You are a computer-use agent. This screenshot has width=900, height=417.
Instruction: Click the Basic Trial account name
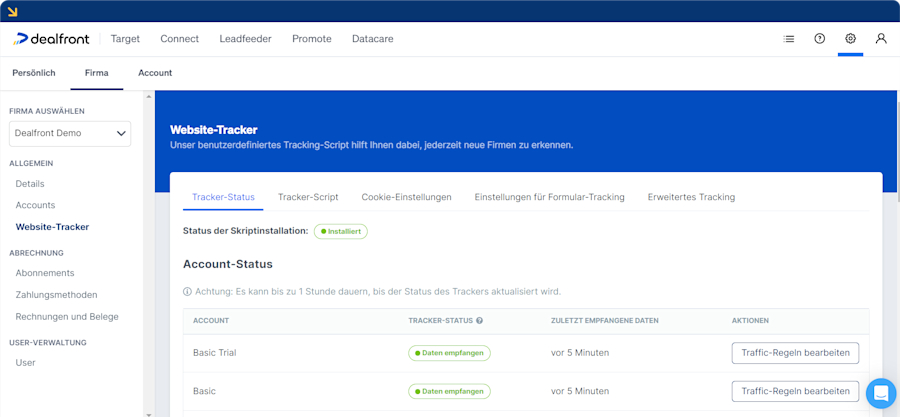coord(215,353)
